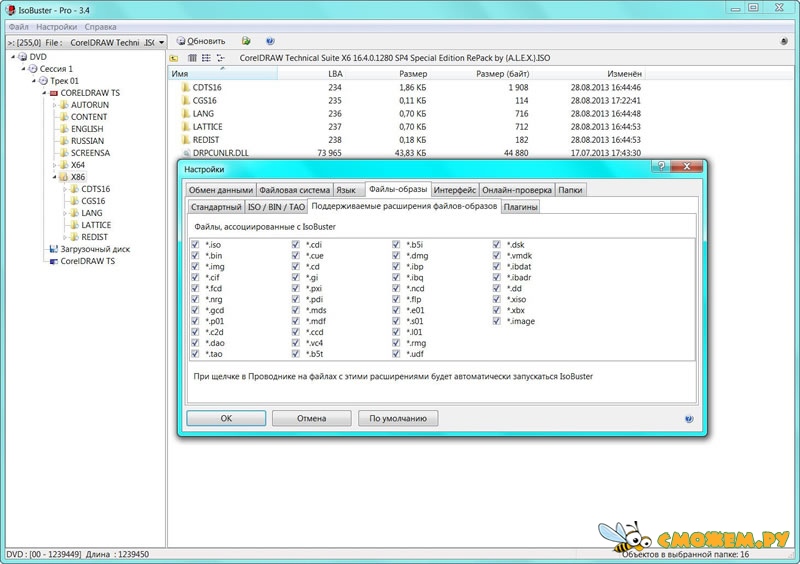Viewport: 800px width, 564px height.
Task: Click the Отмена button
Action: coord(311,418)
